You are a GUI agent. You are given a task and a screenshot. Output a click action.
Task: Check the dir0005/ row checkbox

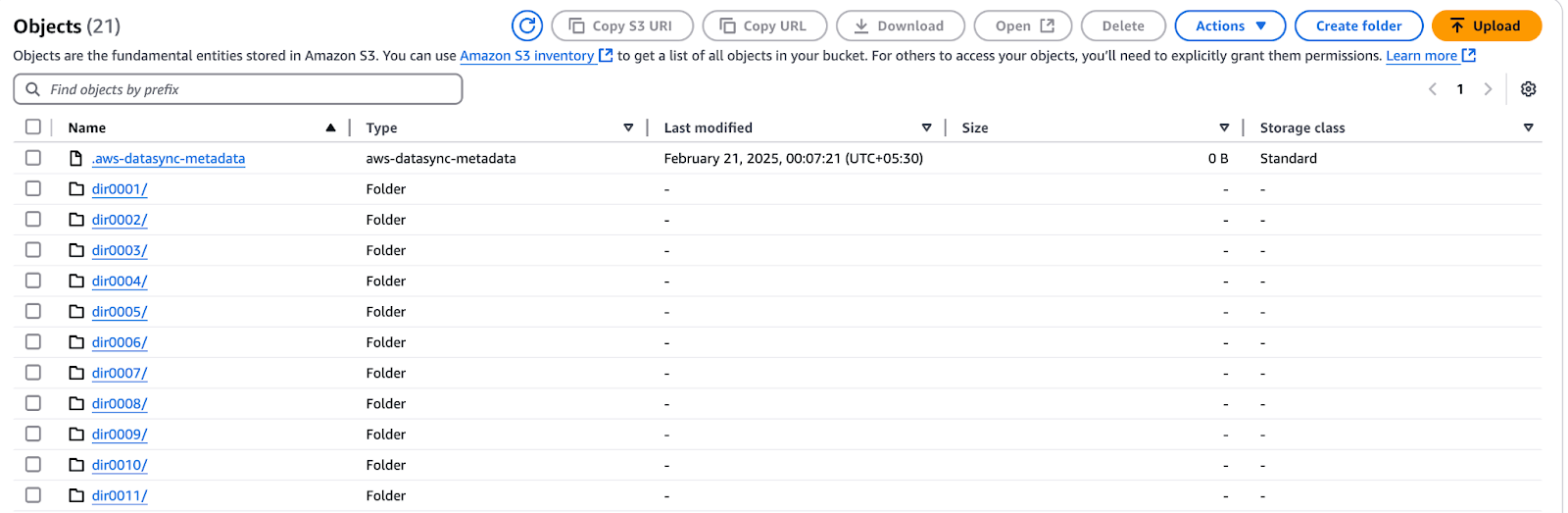coord(33,310)
